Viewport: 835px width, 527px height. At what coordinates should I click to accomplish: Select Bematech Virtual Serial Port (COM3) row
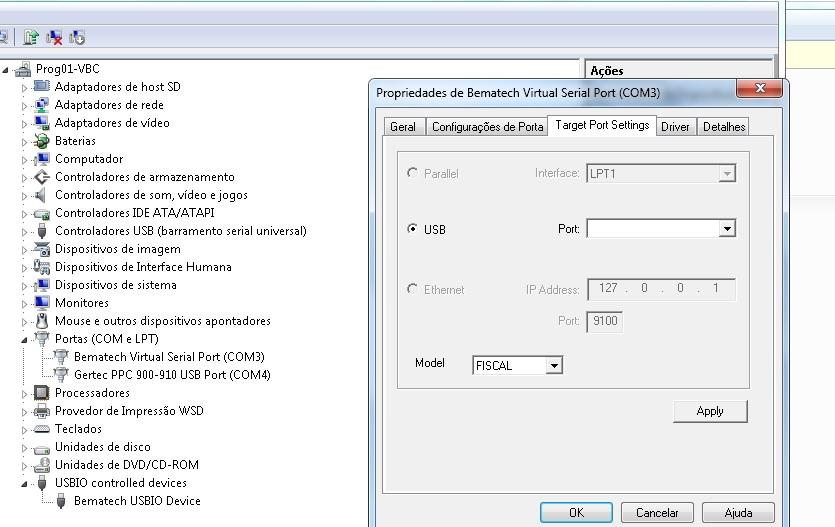click(x=169, y=357)
